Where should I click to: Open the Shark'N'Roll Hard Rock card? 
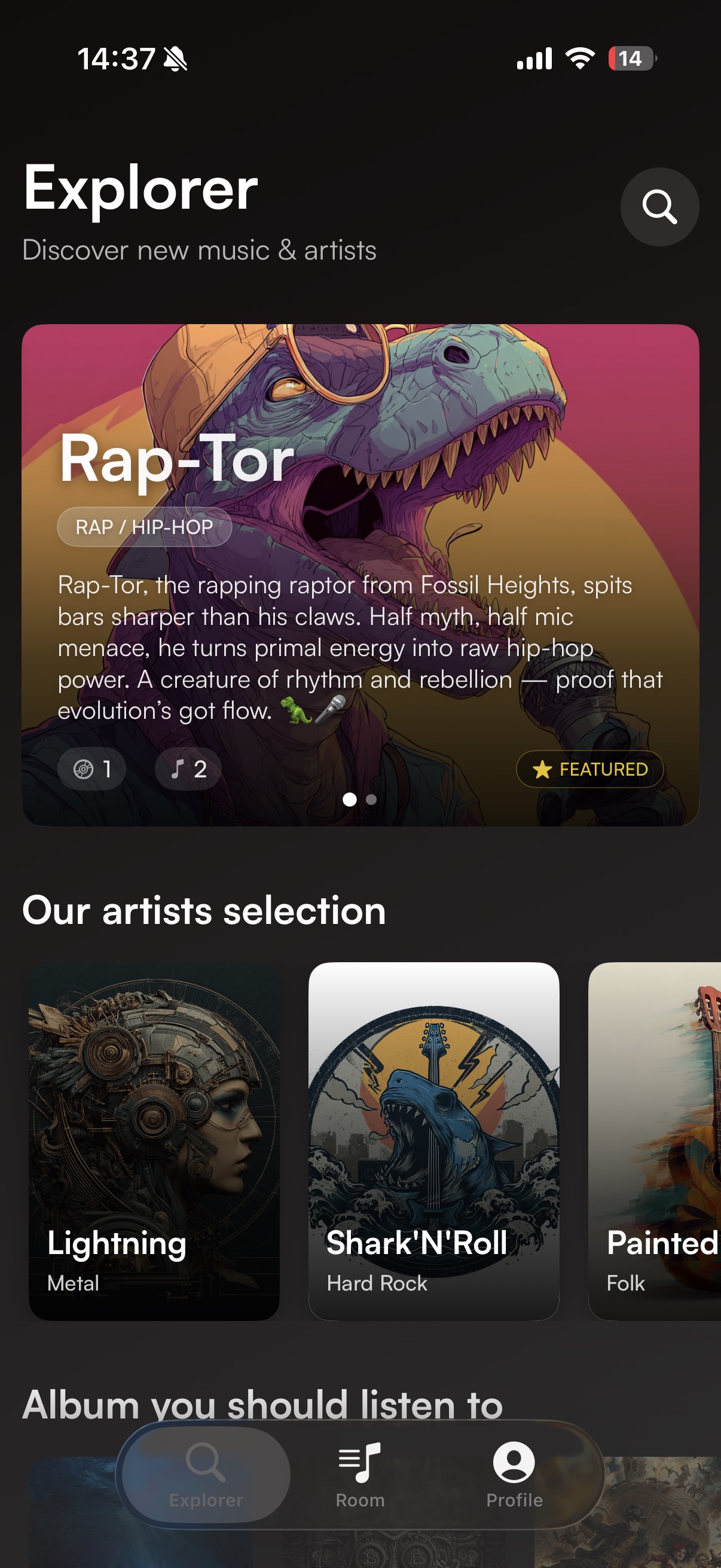point(434,1141)
